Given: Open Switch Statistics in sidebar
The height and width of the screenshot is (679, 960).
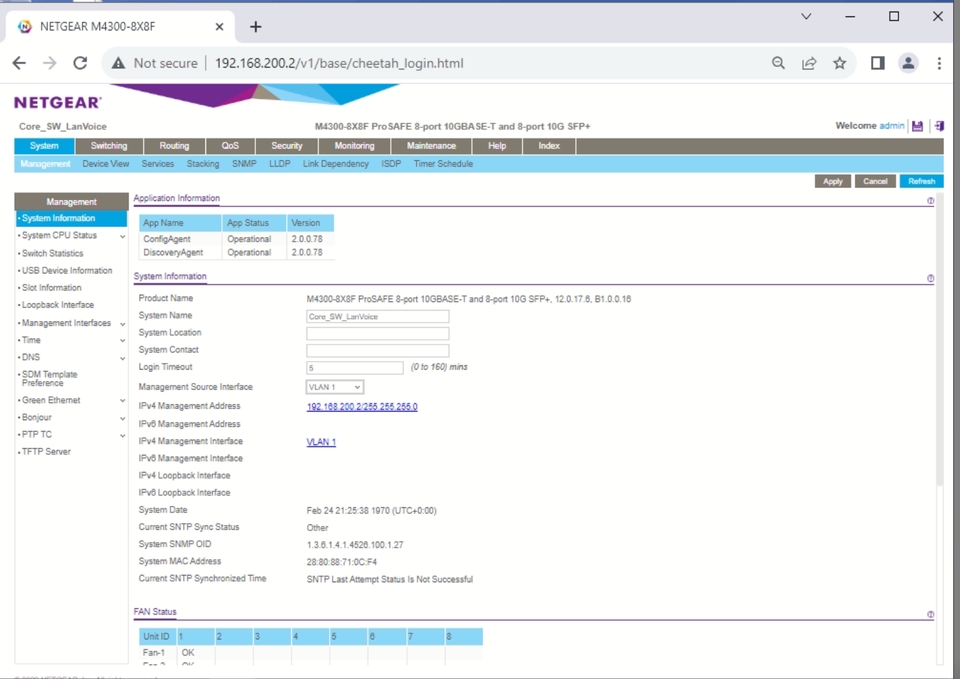Looking at the screenshot, I should [x=53, y=253].
